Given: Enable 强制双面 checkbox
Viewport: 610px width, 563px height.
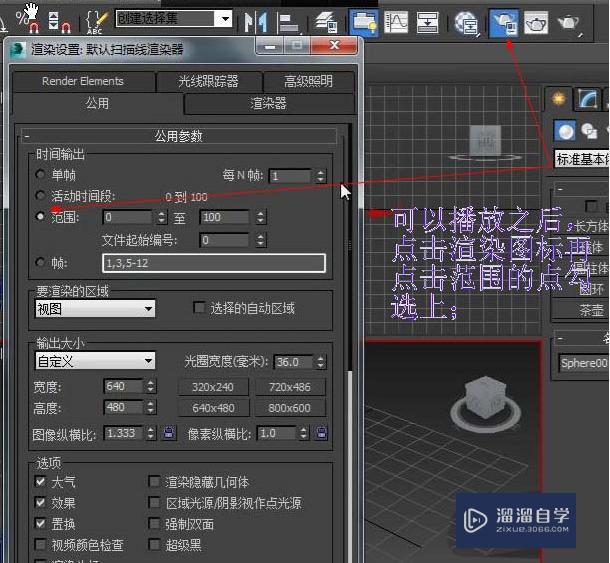Looking at the screenshot, I should pos(154,523).
